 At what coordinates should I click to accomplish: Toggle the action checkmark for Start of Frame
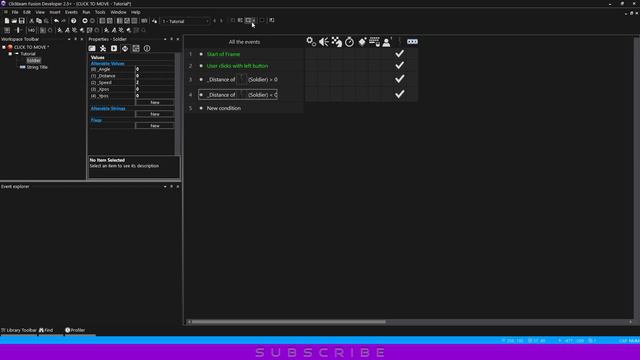click(400, 53)
